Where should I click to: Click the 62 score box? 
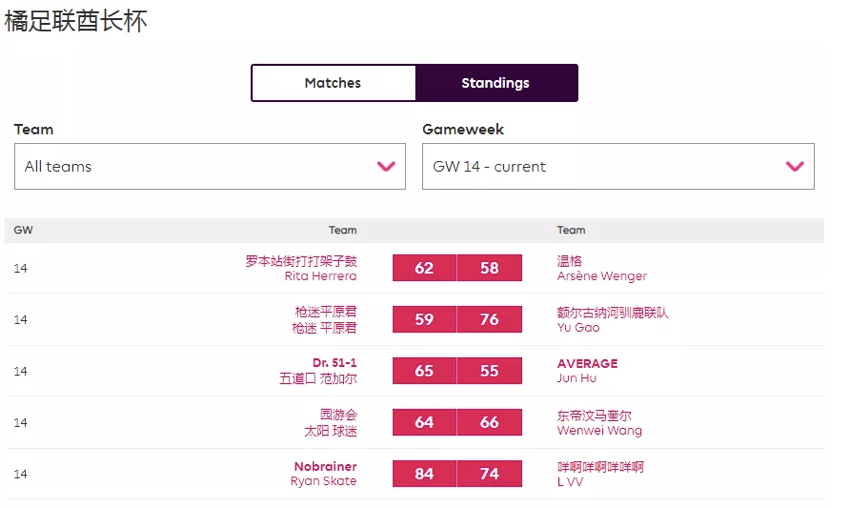(x=424, y=268)
